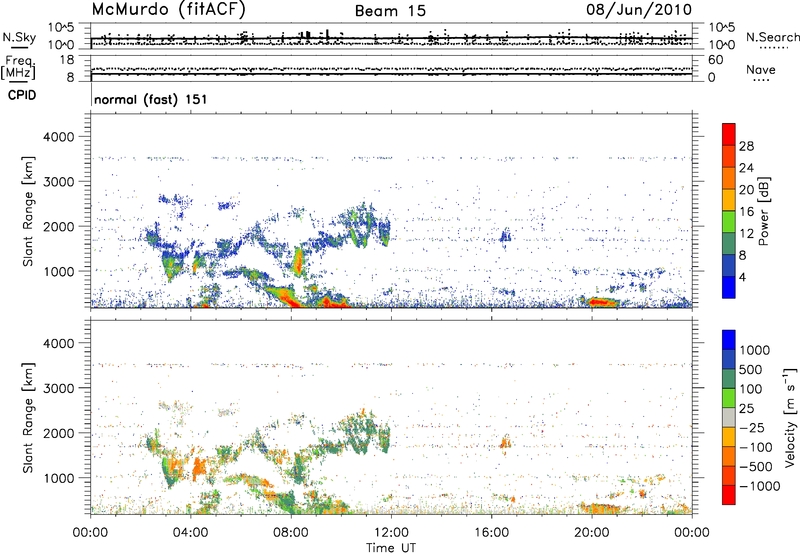800x554 pixels.
Task: Click the 'Time UT' axis label
Action: point(391,548)
